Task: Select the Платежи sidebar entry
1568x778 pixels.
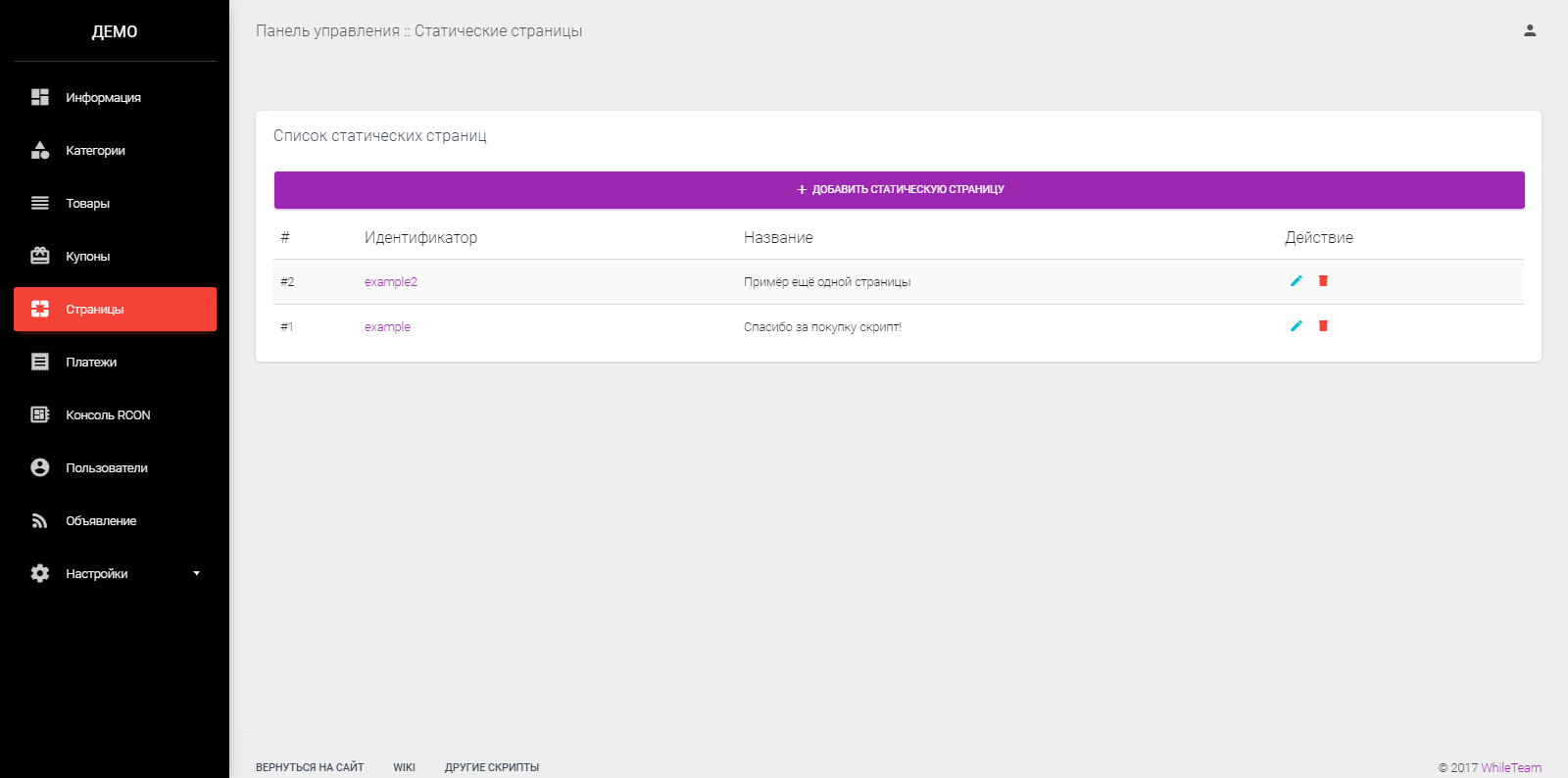Action: click(x=115, y=362)
